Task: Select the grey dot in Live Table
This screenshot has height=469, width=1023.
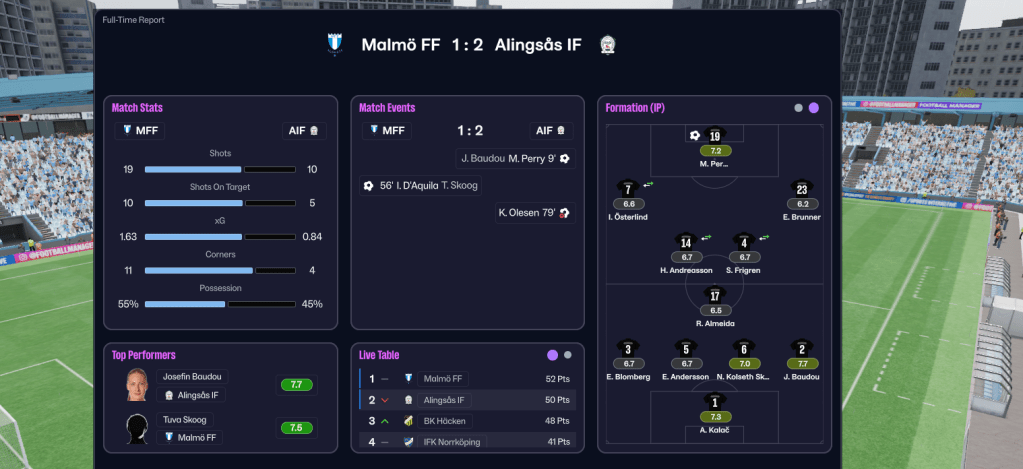Action: point(568,354)
